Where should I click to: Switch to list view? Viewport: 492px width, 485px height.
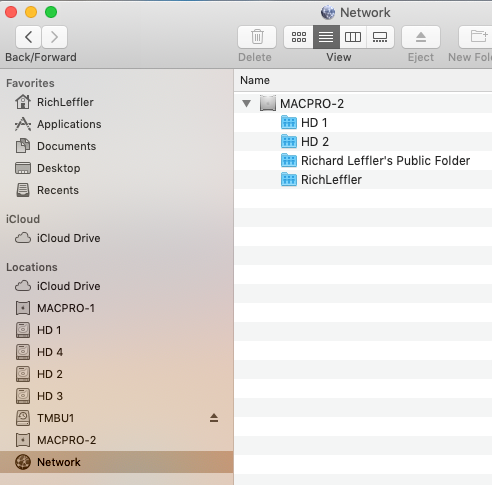[326, 37]
